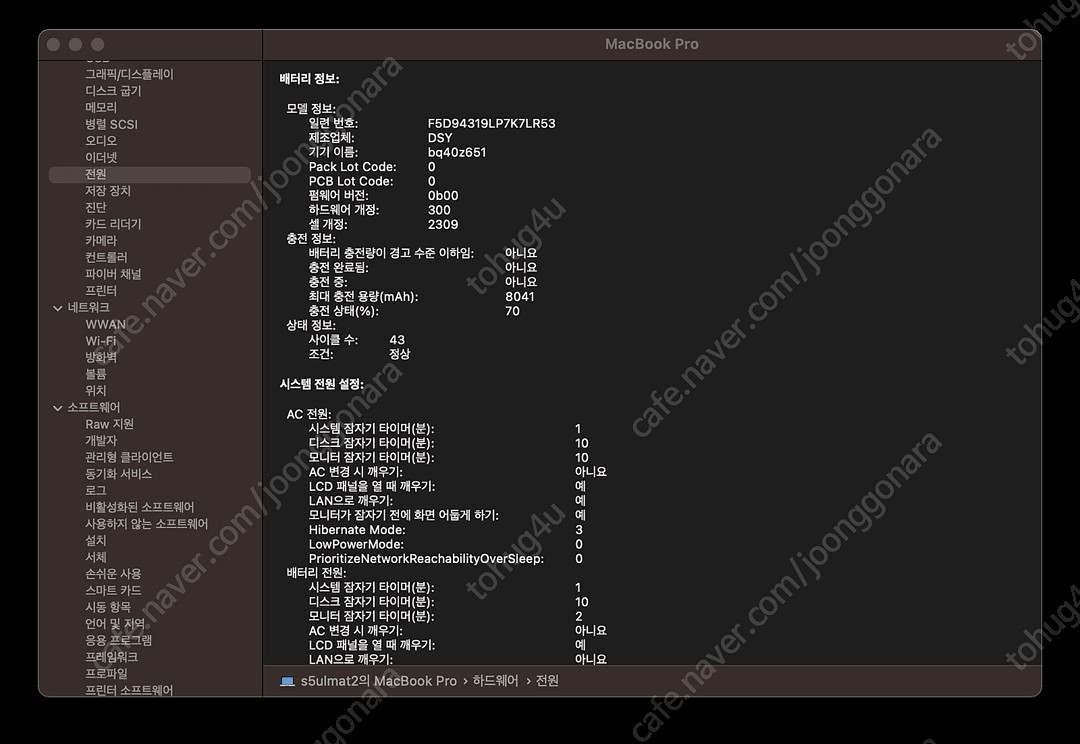Open the 로그 software entry
The height and width of the screenshot is (744, 1080).
point(96,491)
